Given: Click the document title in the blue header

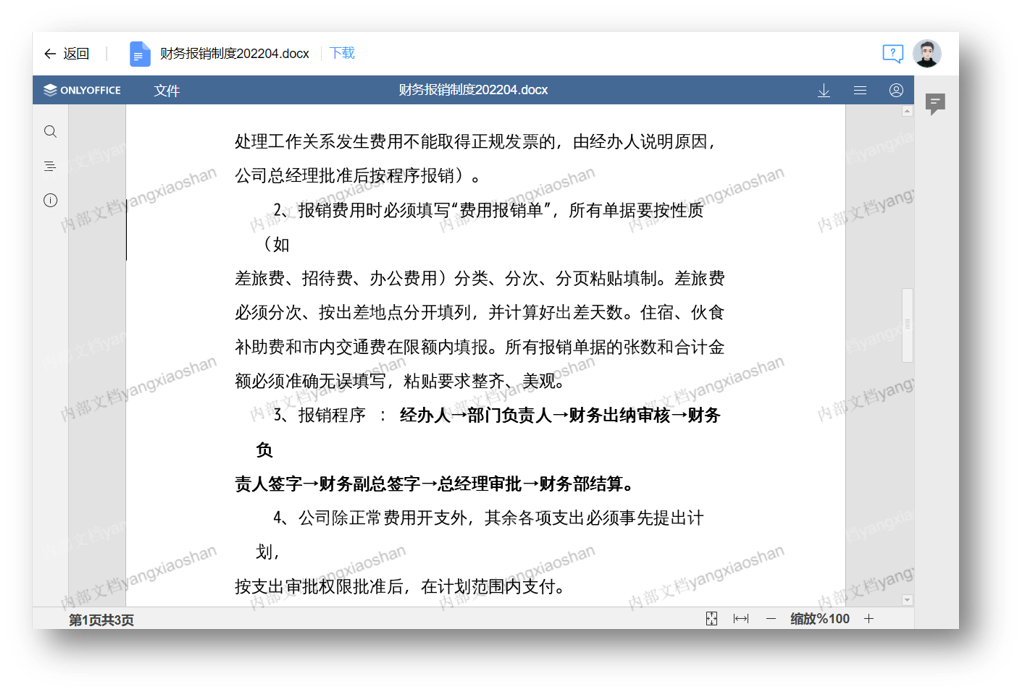Looking at the screenshot, I should [x=473, y=90].
